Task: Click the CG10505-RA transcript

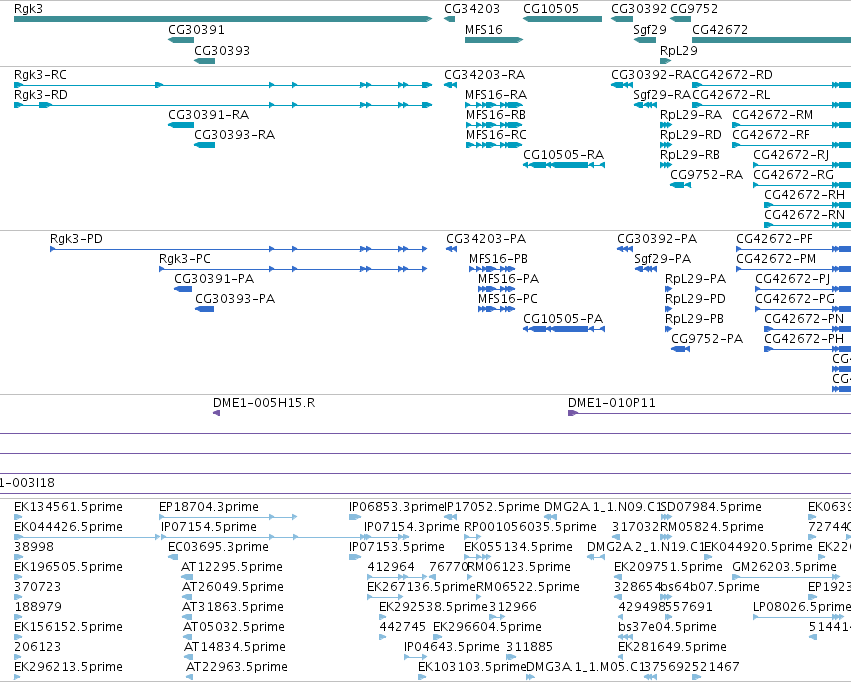Action: coord(564,165)
